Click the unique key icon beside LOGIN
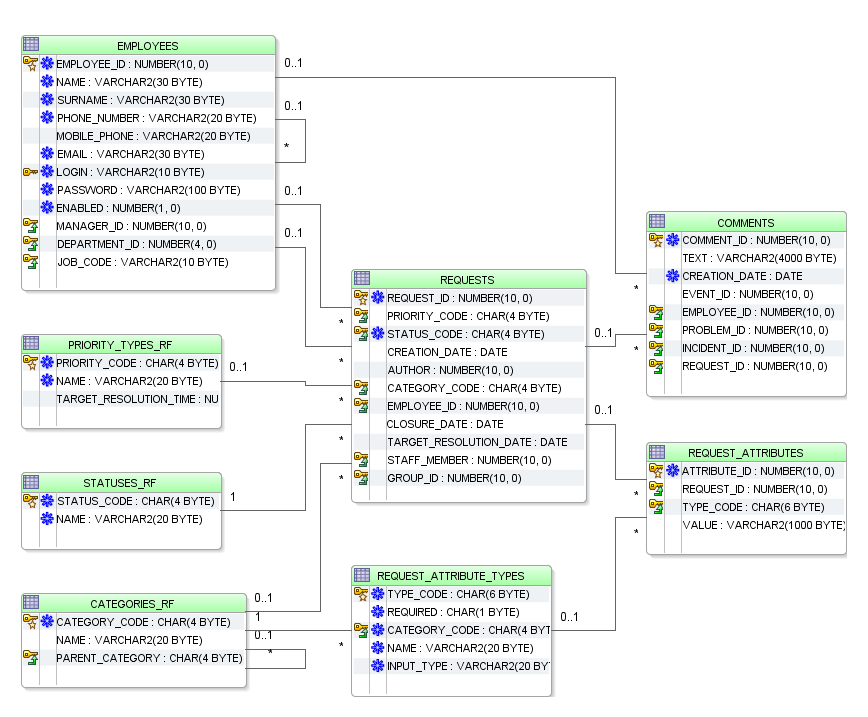 30,172
